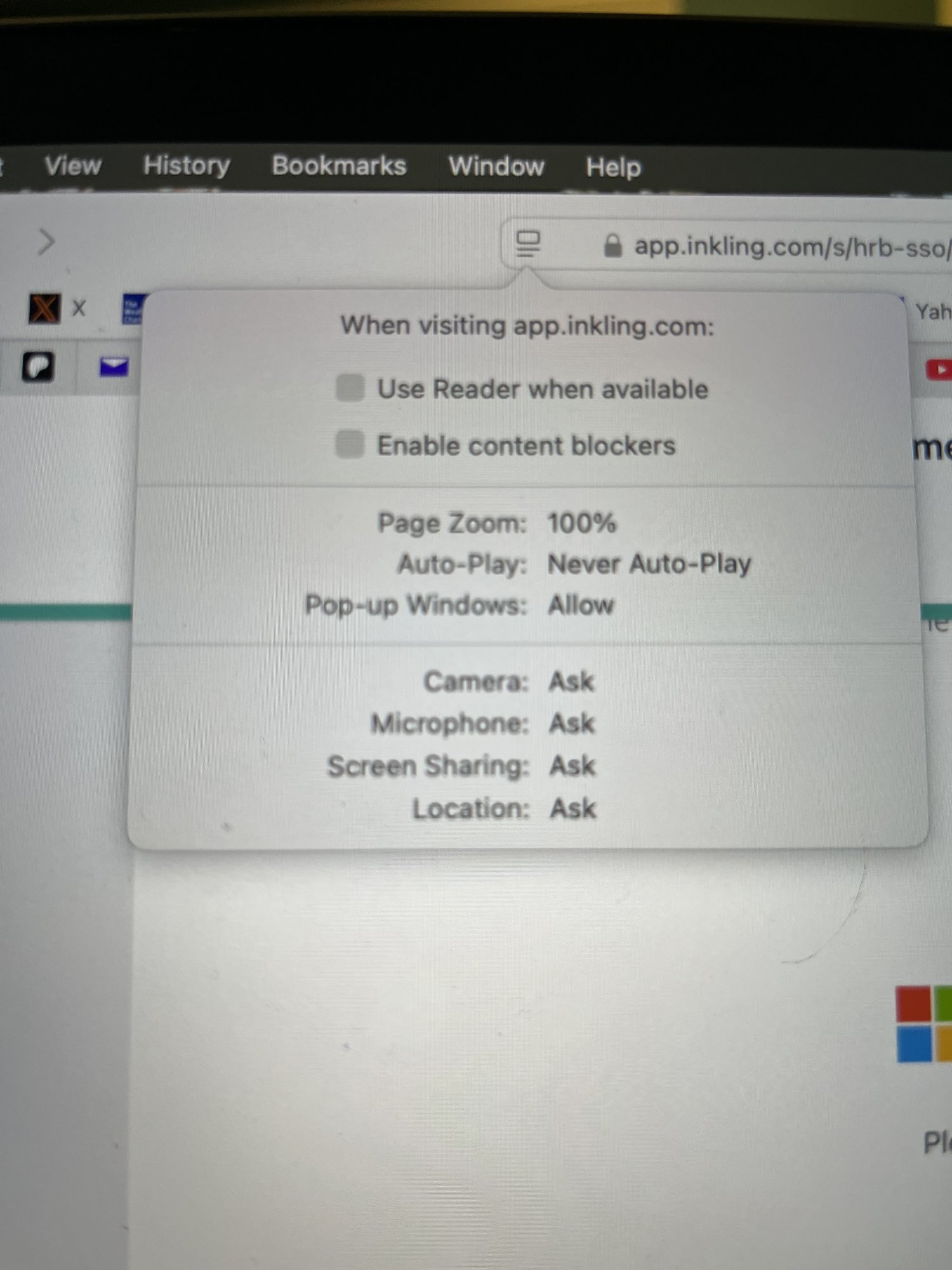
Task: Click the red YouTube icon
Action: (x=939, y=370)
